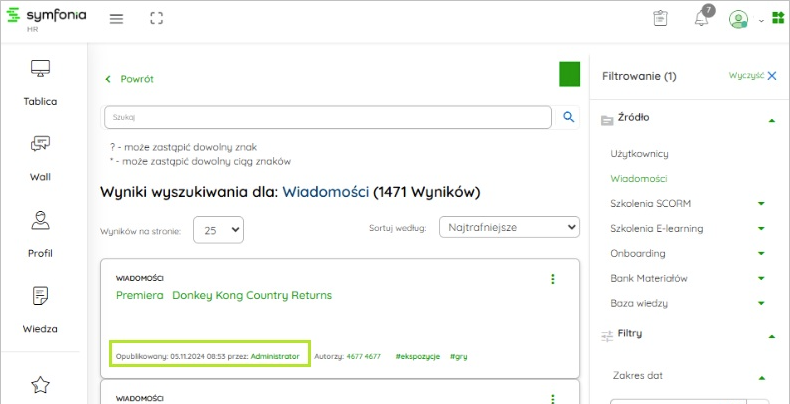790x404 pixels.
Task: Open the Sortuj według dropdown
Action: (x=507, y=228)
